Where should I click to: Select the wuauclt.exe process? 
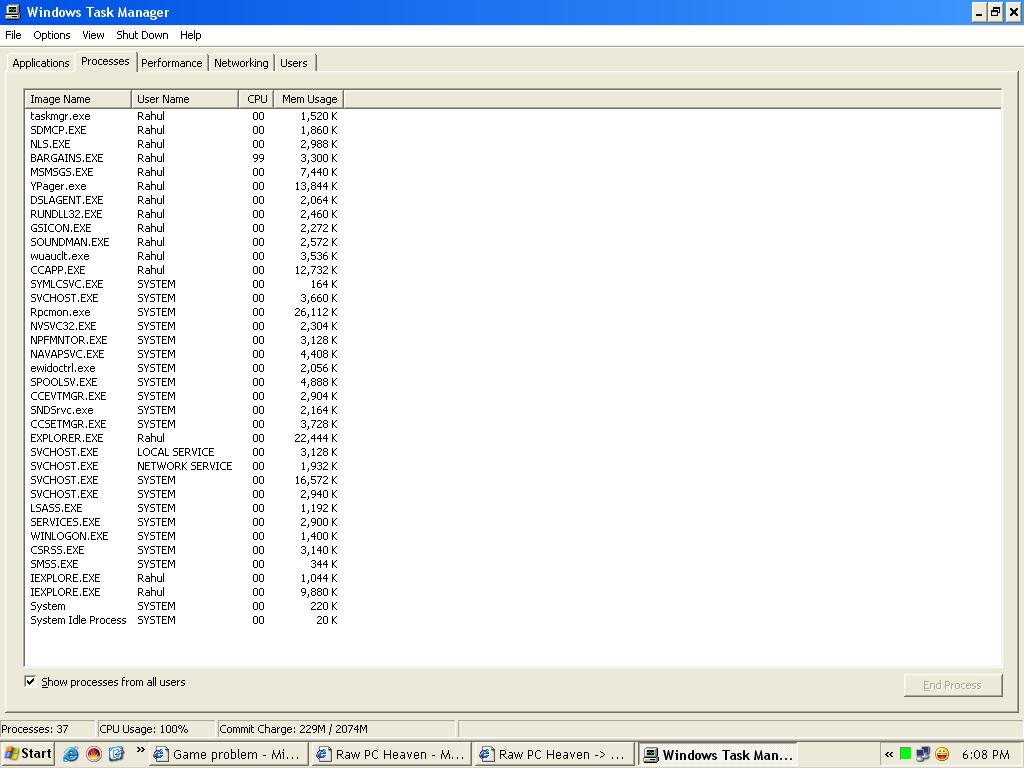point(184,256)
